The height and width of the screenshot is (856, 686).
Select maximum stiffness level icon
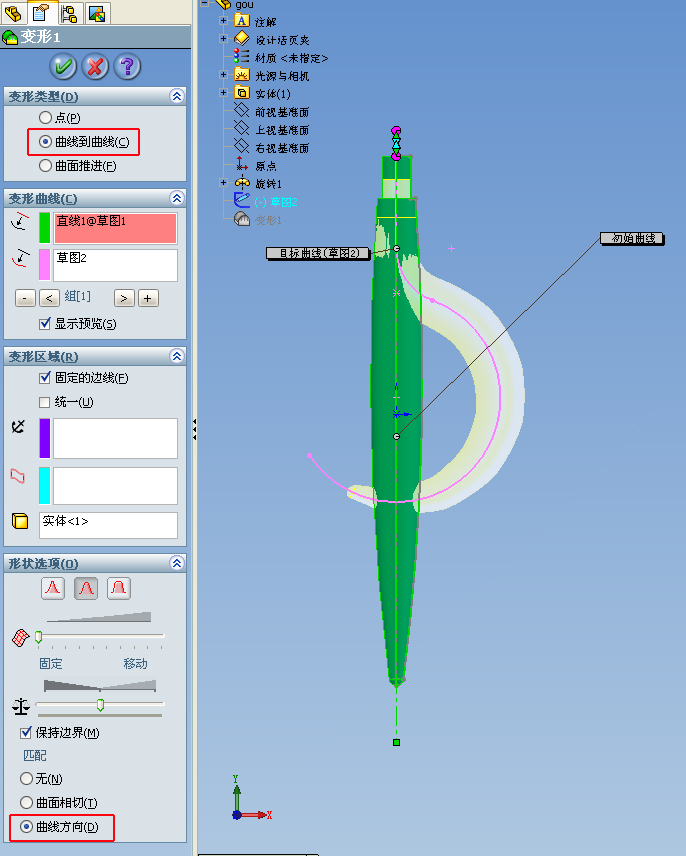pos(119,588)
